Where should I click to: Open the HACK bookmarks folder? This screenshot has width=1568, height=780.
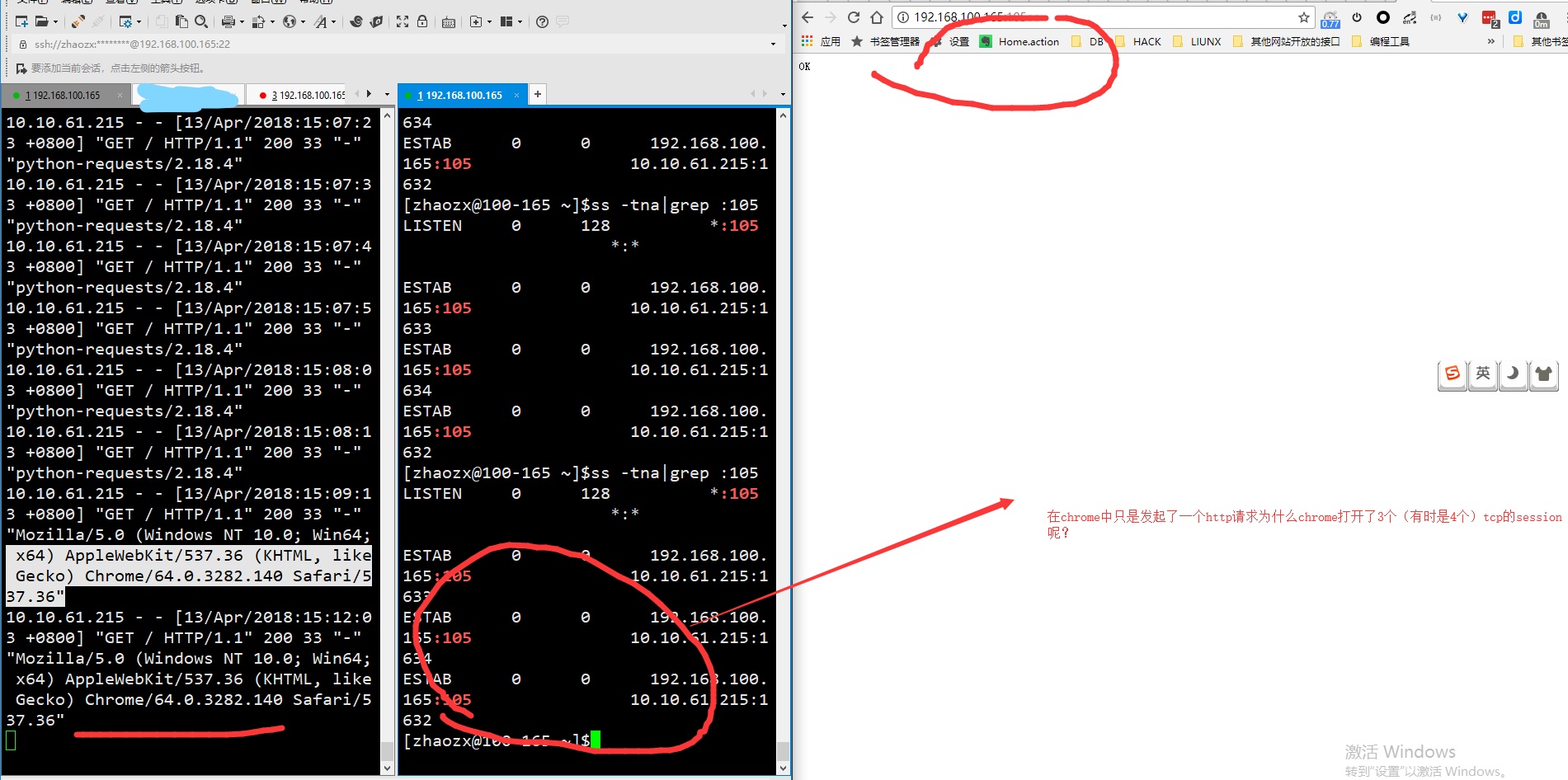click(x=1138, y=41)
